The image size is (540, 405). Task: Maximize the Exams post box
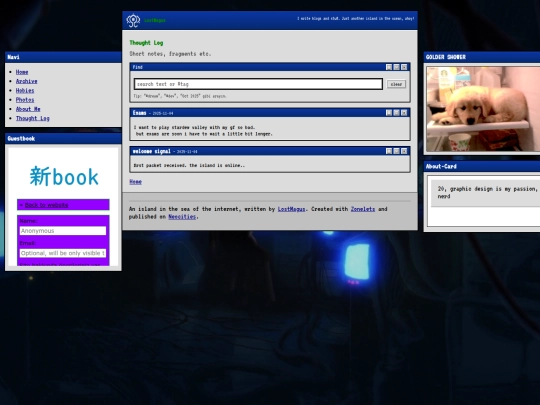point(396,113)
